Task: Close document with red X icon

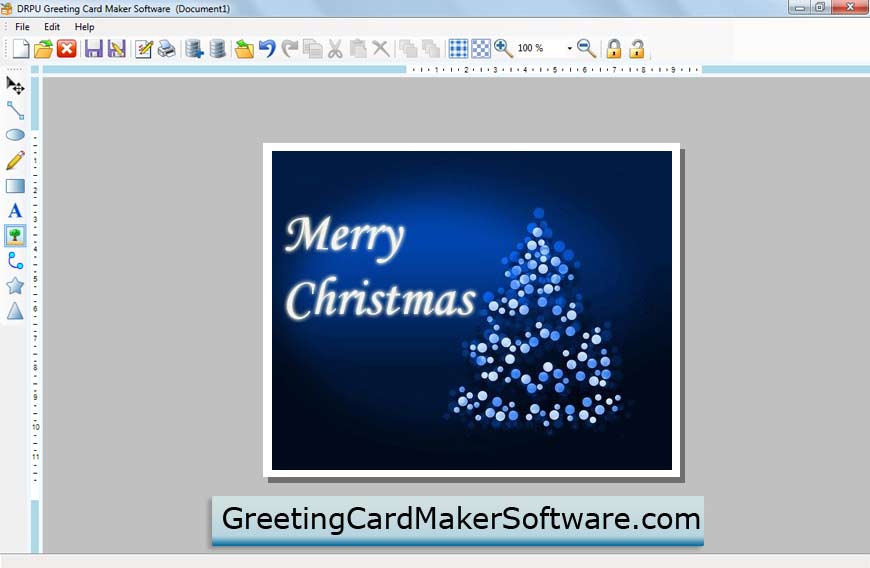Action: click(67, 49)
